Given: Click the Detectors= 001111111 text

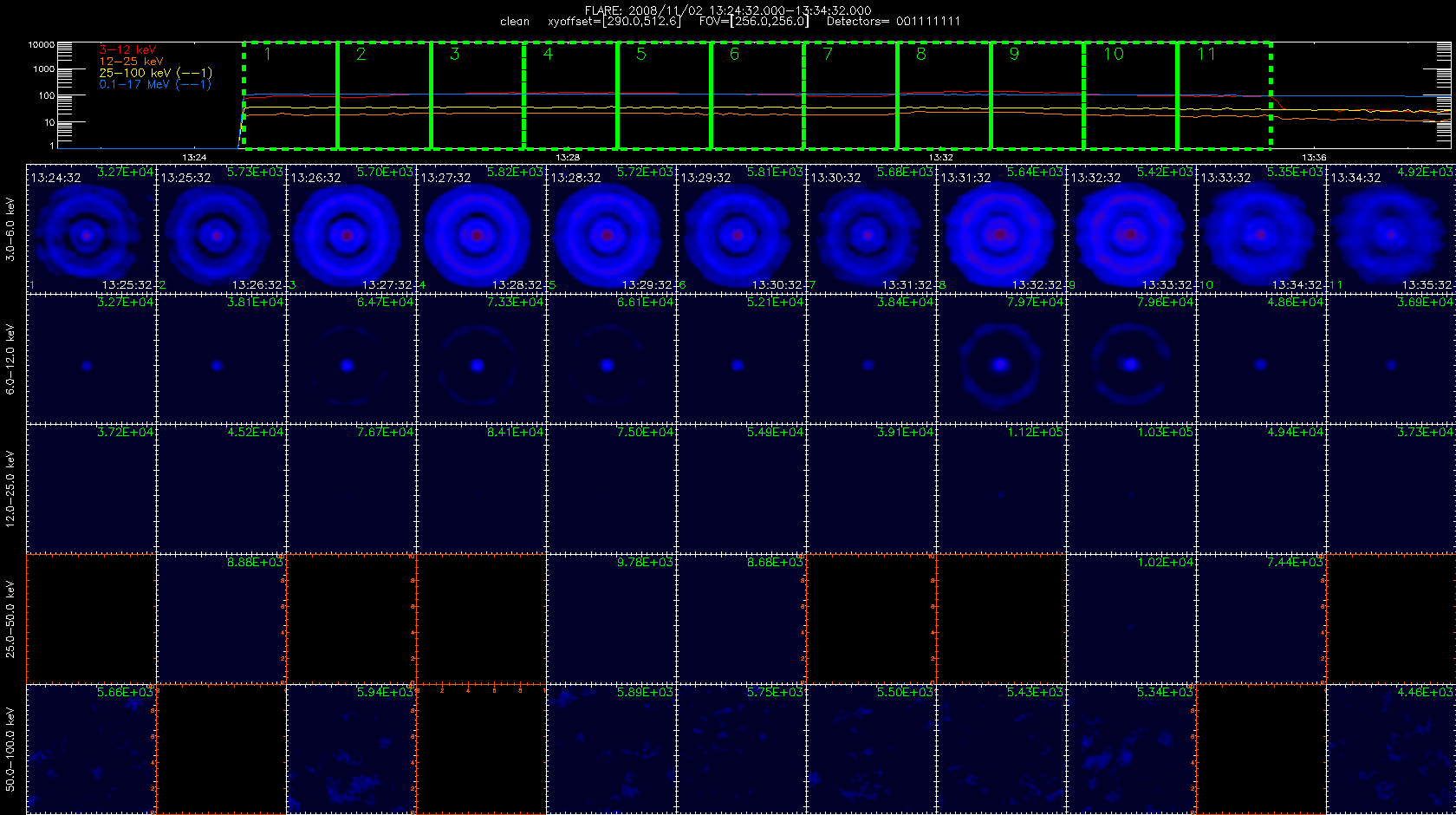Looking at the screenshot, I should coord(894,22).
